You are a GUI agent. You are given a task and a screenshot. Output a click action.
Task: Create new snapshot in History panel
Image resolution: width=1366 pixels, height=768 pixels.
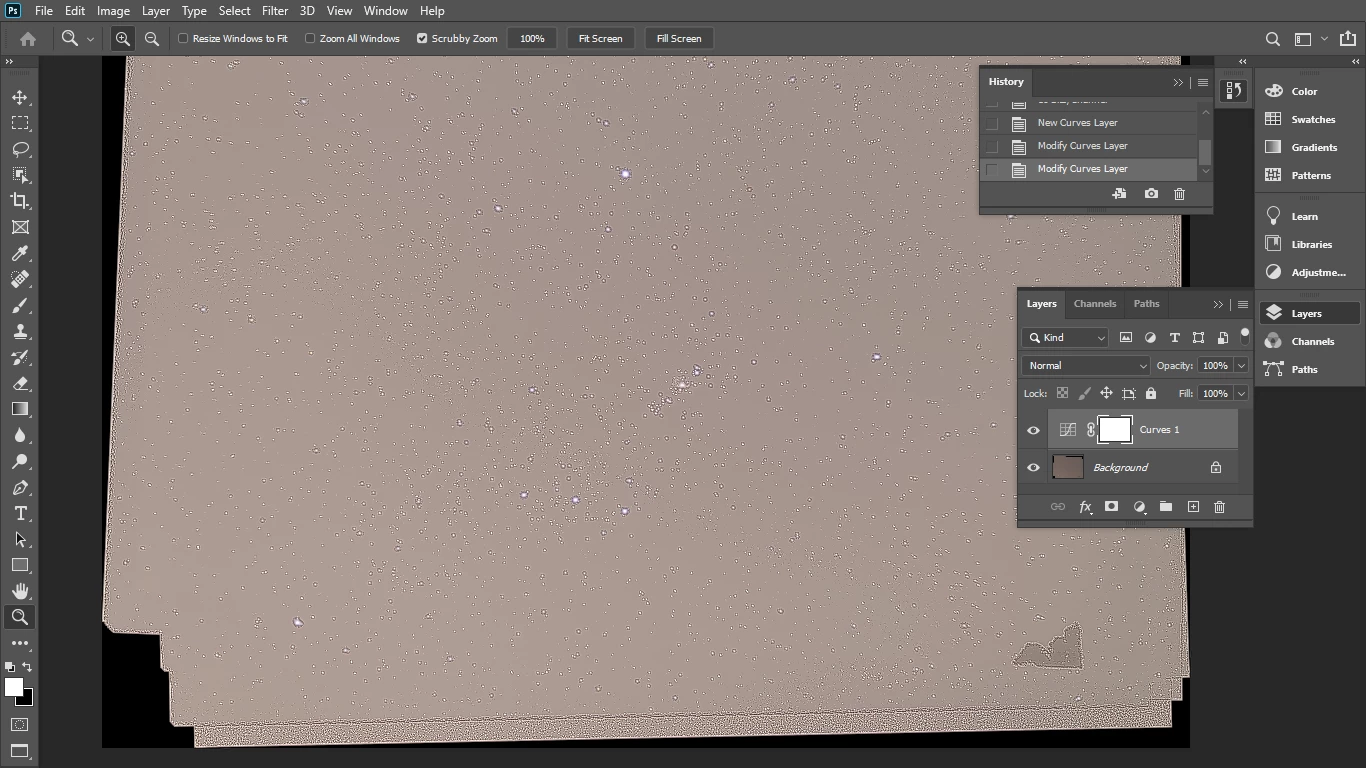click(x=1151, y=194)
